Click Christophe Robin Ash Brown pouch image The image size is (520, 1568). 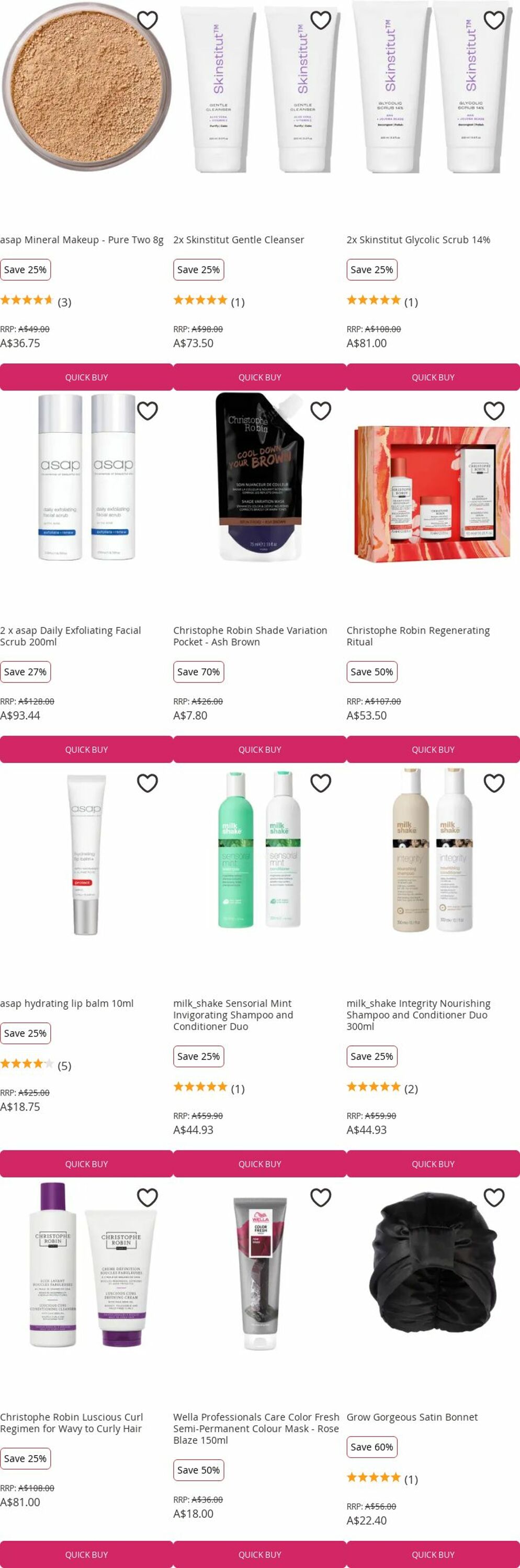(260, 477)
